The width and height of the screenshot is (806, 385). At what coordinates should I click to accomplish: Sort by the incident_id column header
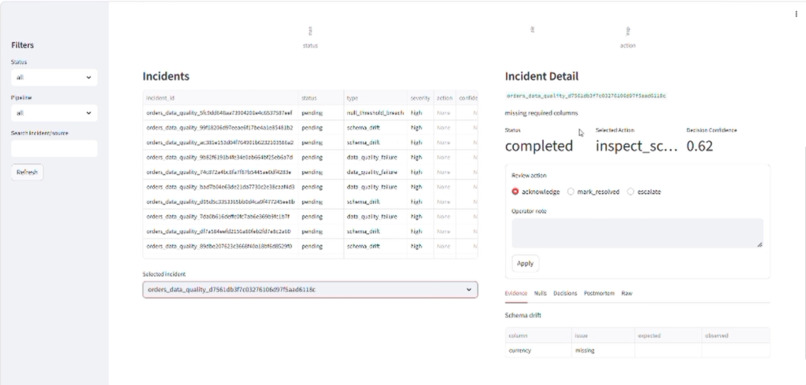(x=221, y=98)
